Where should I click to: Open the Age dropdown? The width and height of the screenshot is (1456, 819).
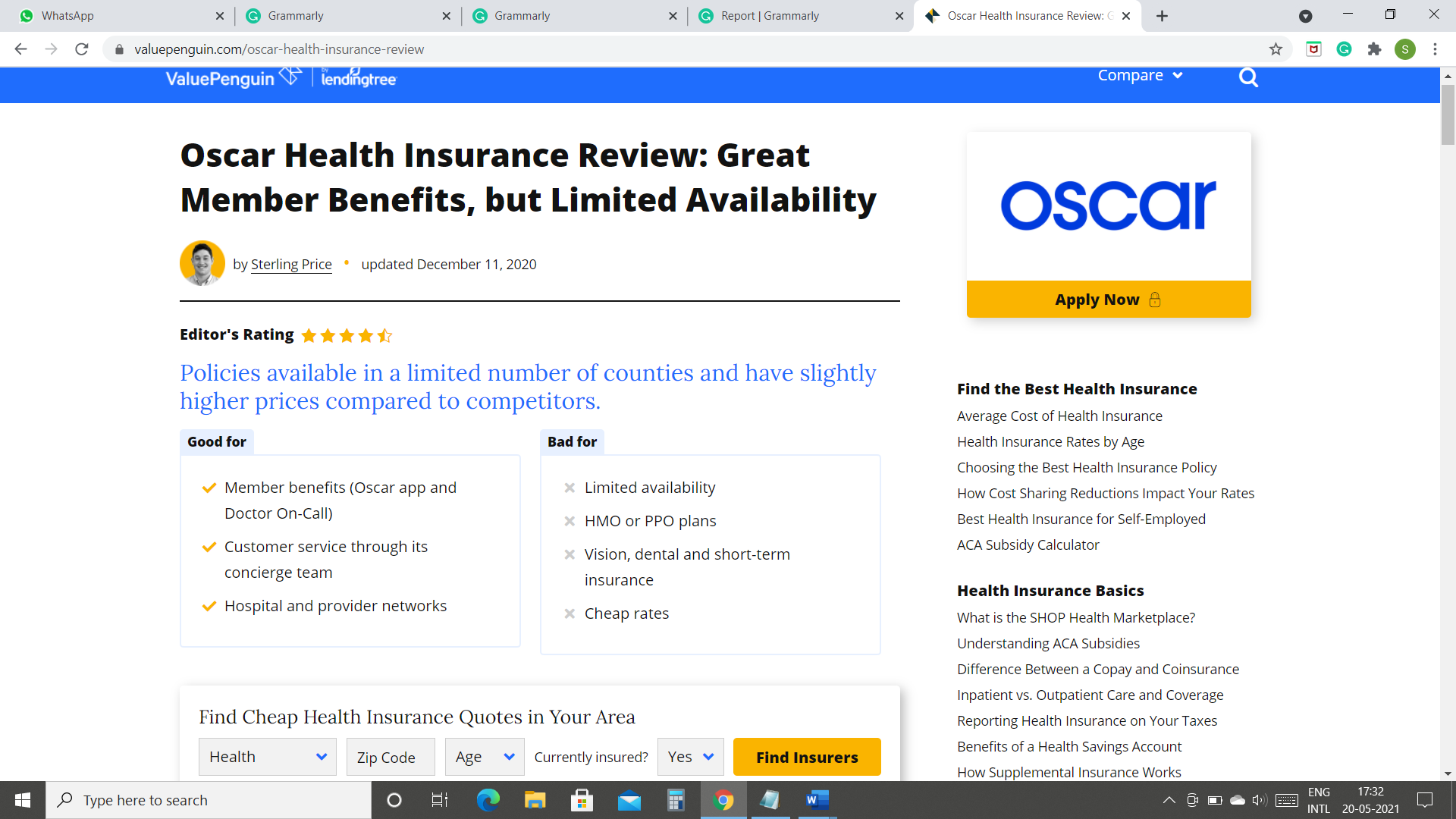(485, 757)
